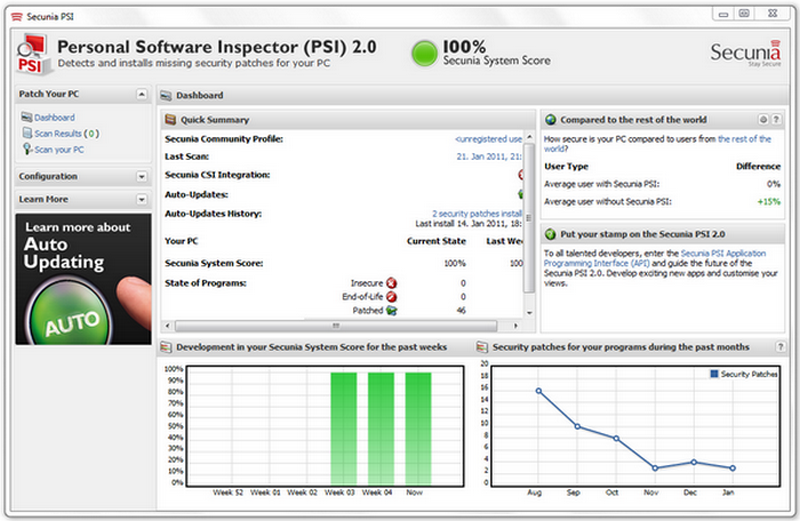Screen dimensions: 800x521
Task: Expand the Configuration section
Action: click(141, 177)
